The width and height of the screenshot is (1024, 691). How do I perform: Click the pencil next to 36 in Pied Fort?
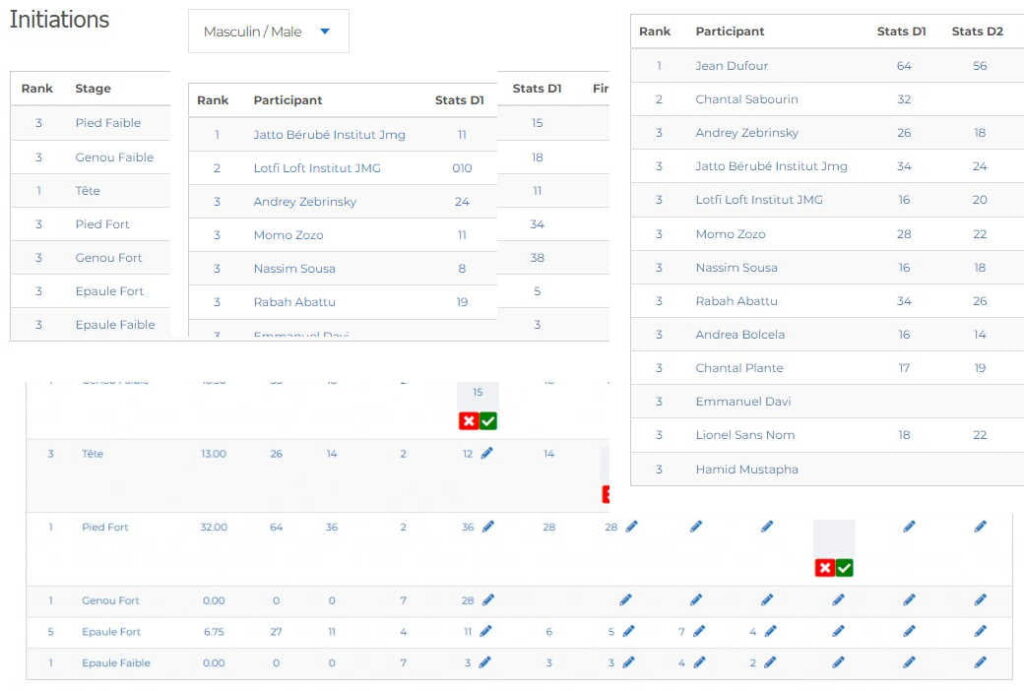tap(487, 527)
